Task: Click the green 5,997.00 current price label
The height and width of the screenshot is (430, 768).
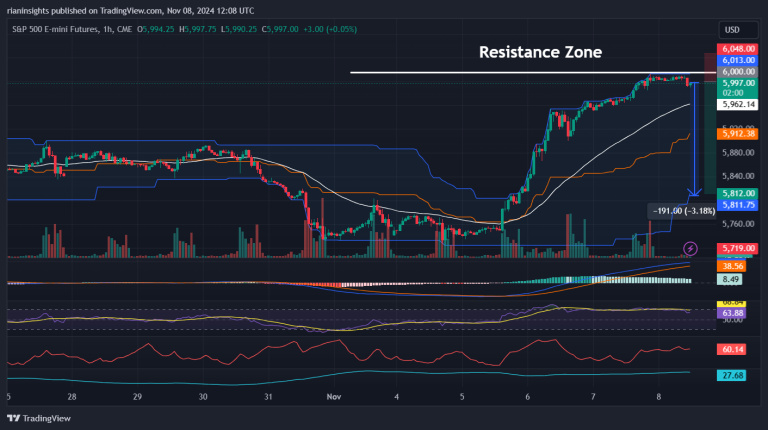Action: [x=736, y=83]
